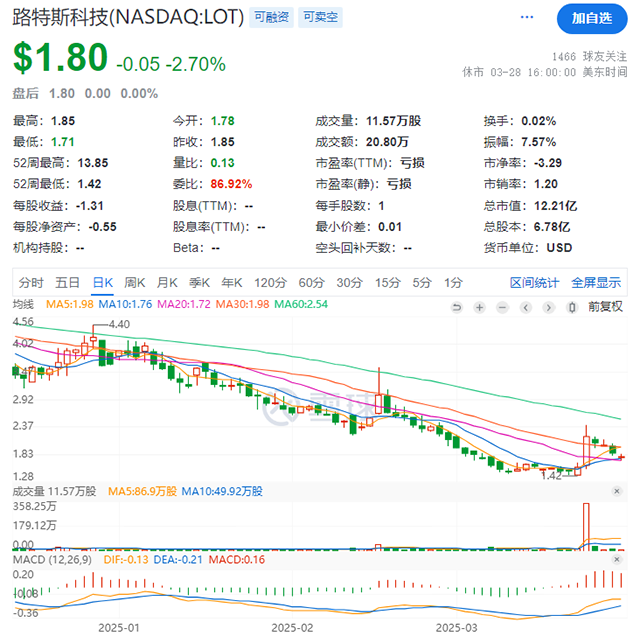Click the current price $1.80
The height and width of the screenshot is (636, 640).
click(60, 58)
